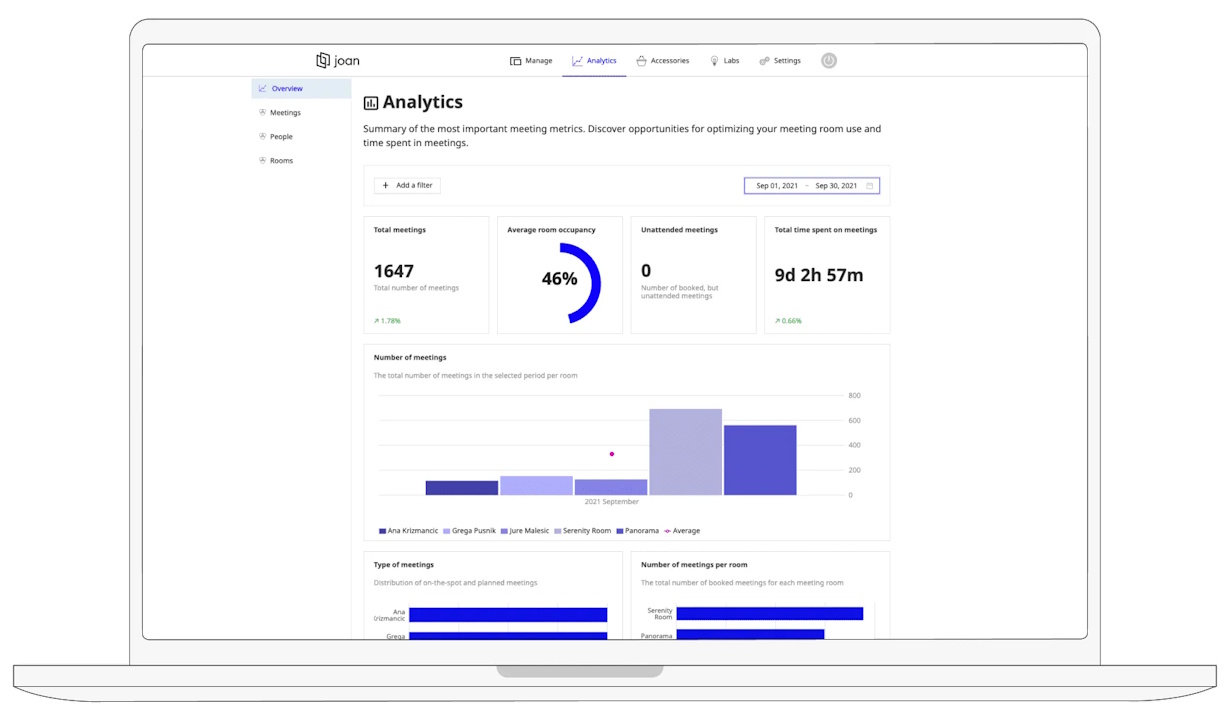Image resolution: width=1230 pixels, height=722 pixels.
Task: Click the Ana Krizmancic meeting type bar
Action: pos(508,615)
